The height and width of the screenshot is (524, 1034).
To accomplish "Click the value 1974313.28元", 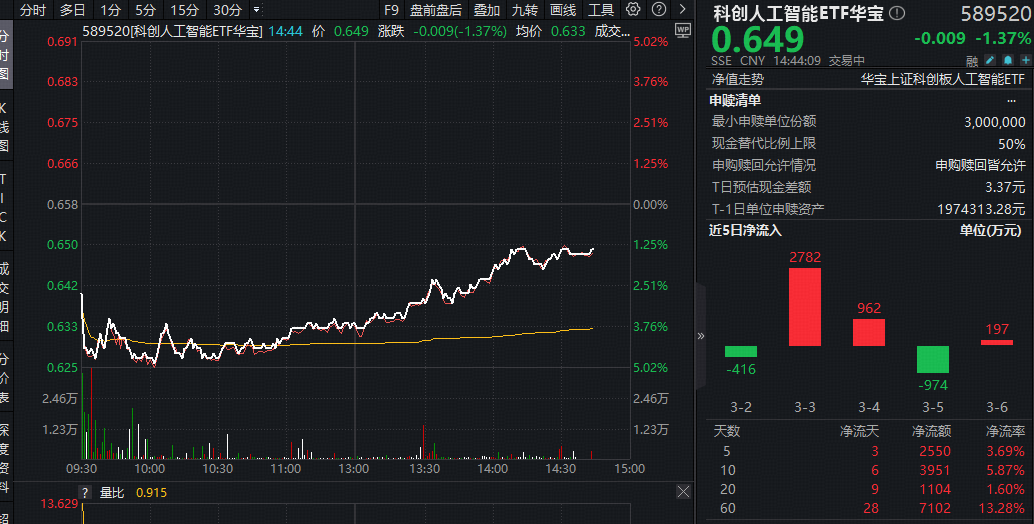I will coord(981,209).
